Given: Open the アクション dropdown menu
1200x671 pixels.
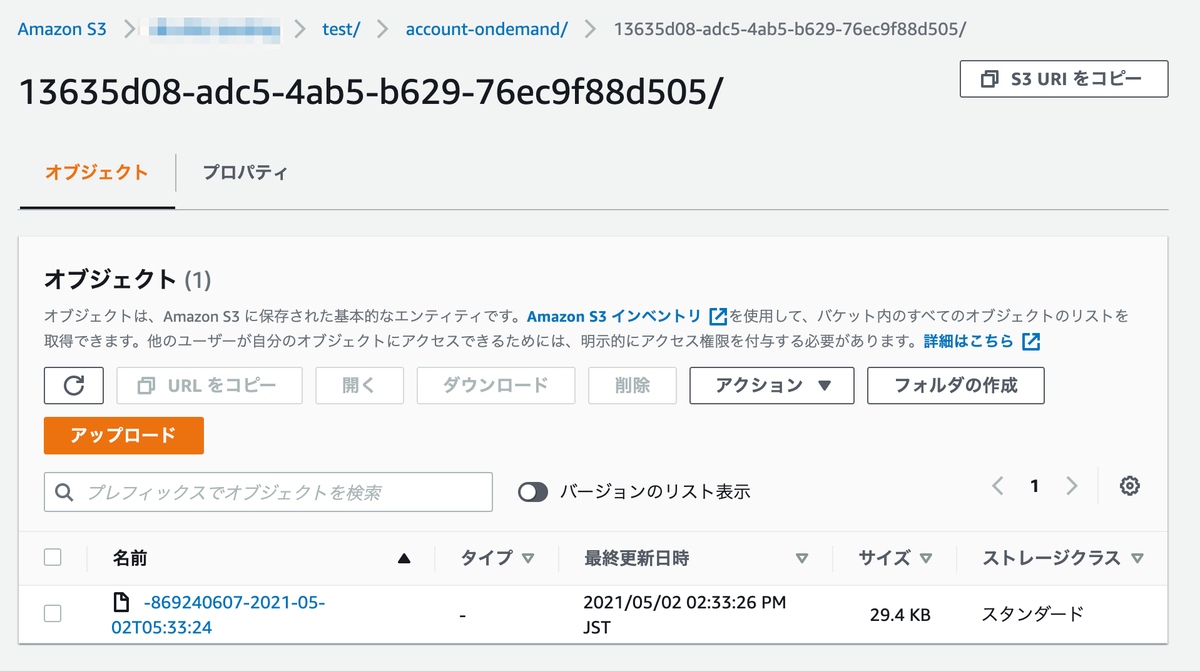Looking at the screenshot, I should click(x=772, y=385).
